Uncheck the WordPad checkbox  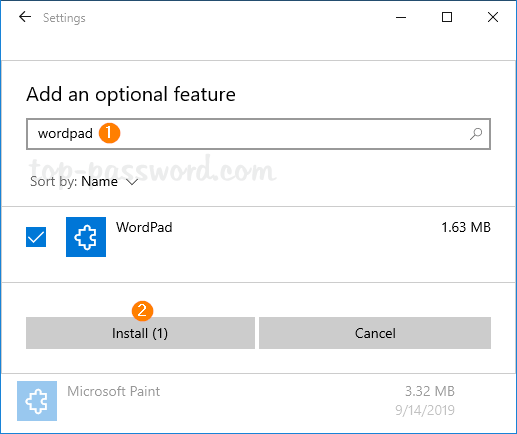pyautogui.click(x=36, y=237)
